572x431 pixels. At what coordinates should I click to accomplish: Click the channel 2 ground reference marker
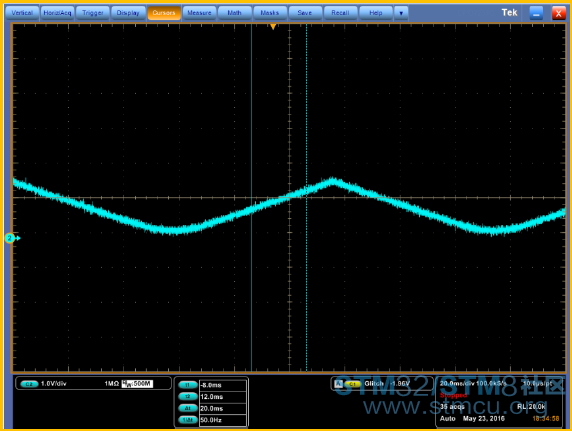point(12,238)
